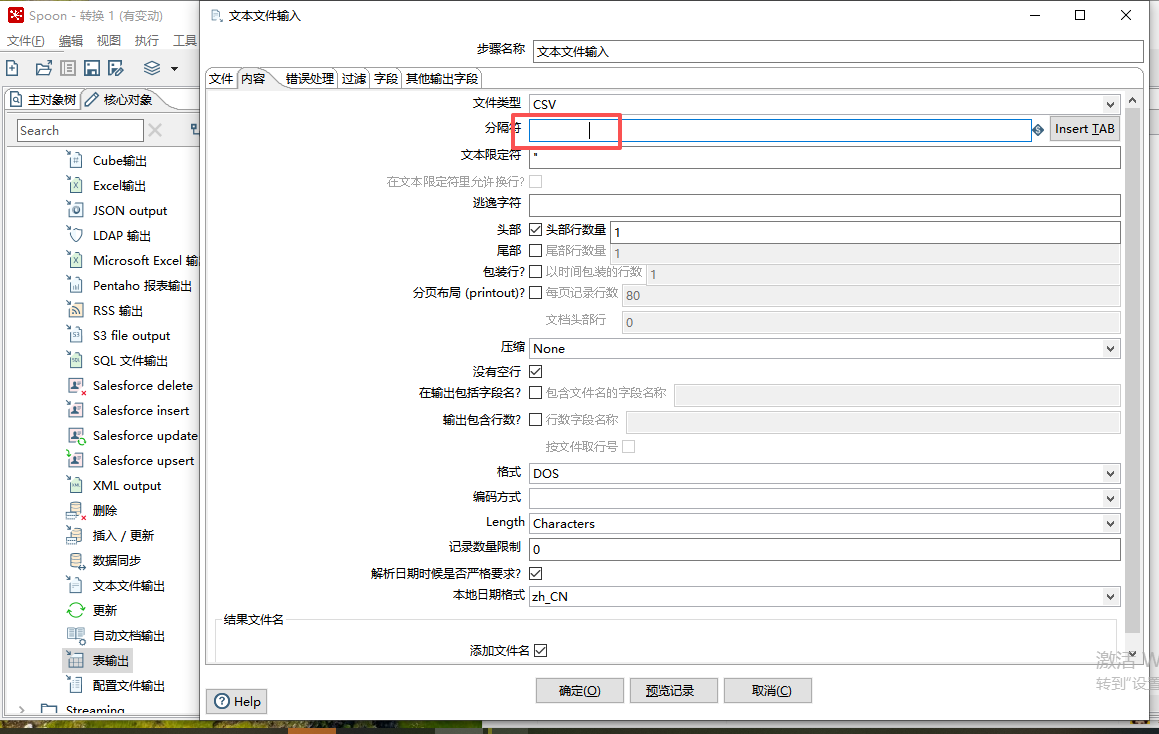Select the SQL 文件输出 step icon

pyautogui.click(x=75, y=360)
